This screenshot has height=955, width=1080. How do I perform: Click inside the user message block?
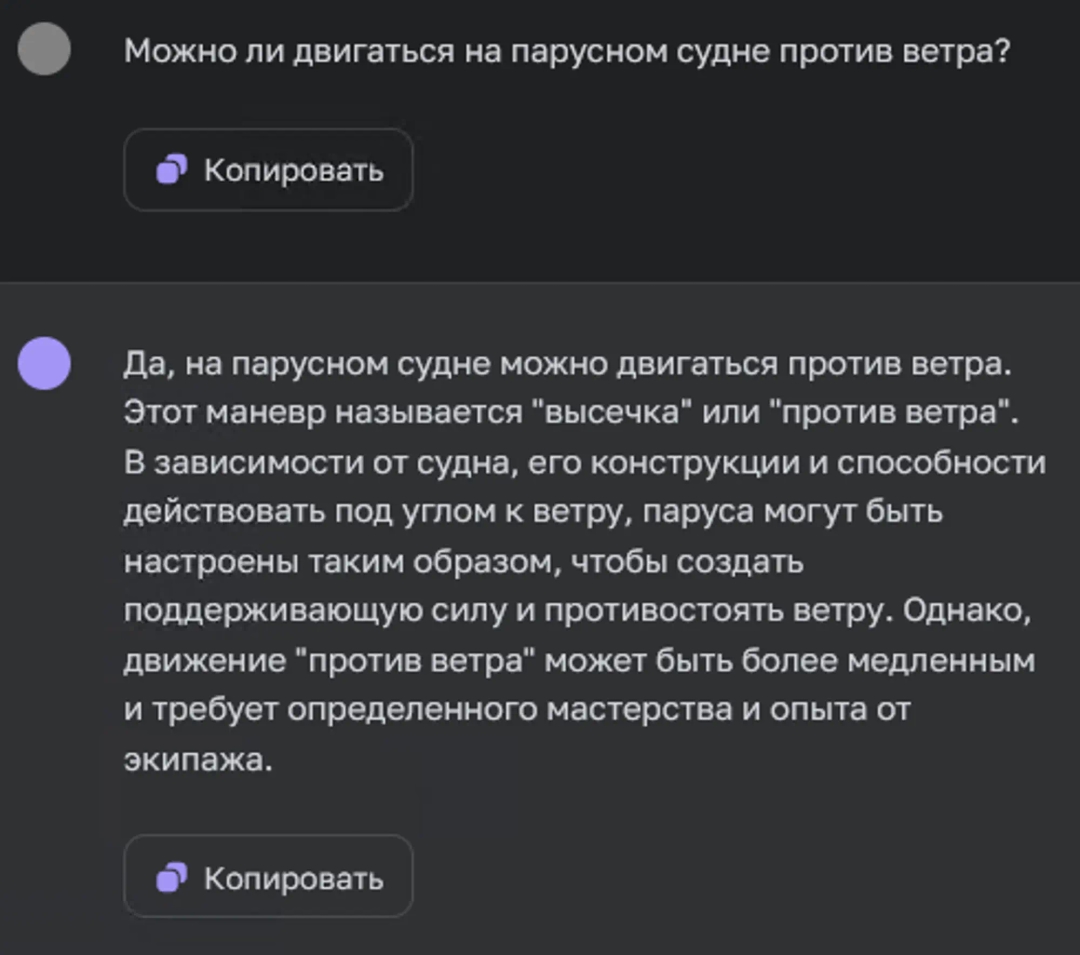click(x=540, y=110)
